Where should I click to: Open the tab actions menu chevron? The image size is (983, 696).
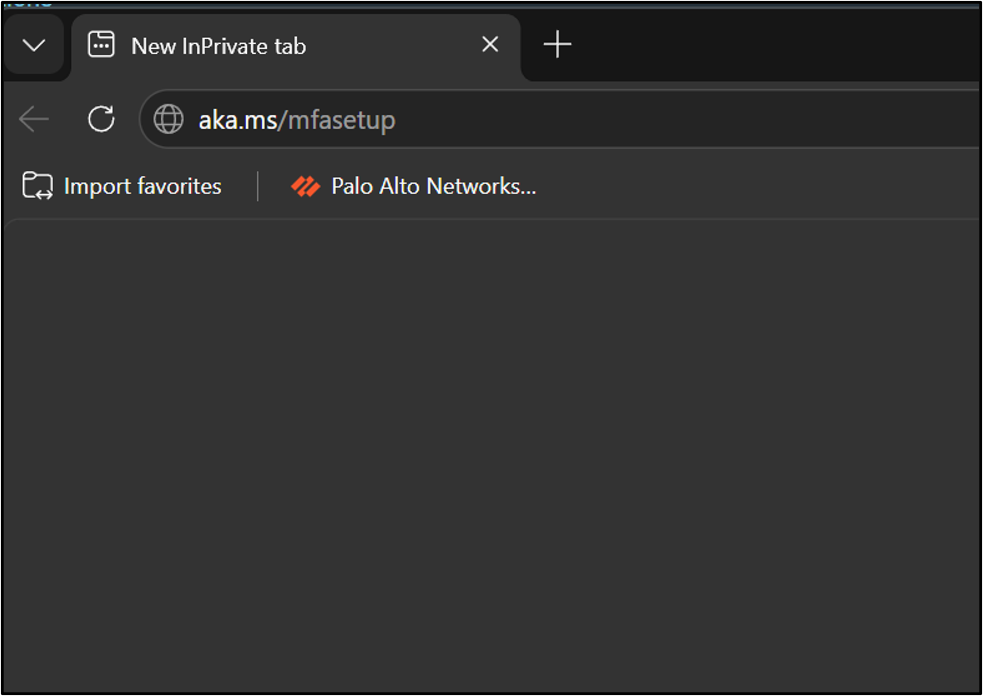pyautogui.click(x=34, y=45)
